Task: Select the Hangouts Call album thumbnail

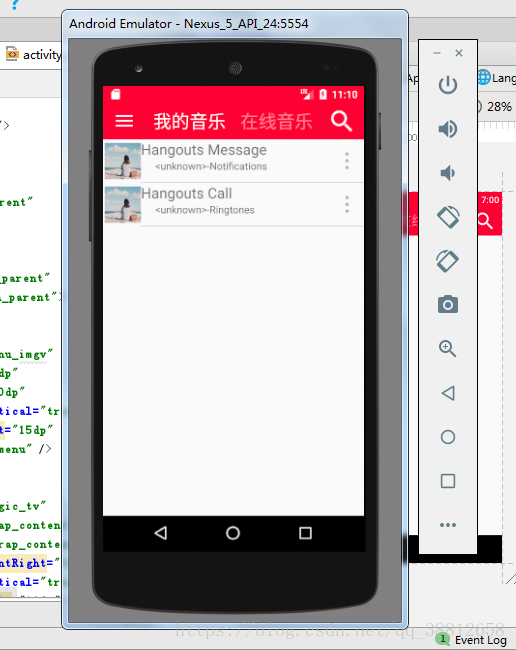Action: click(x=123, y=204)
